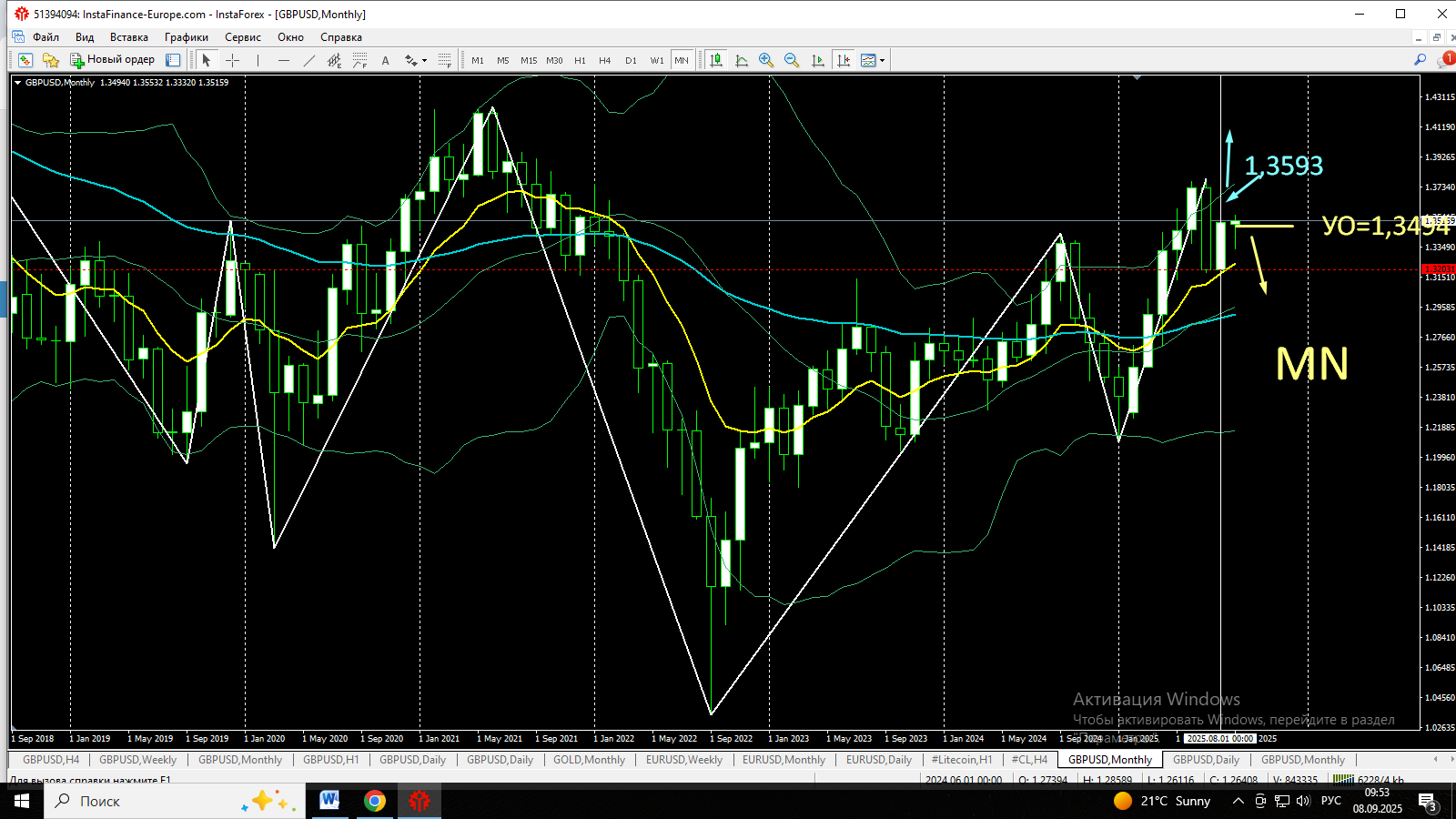This screenshot has height=819, width=1456.
Task: Expand the arrows tool dropdown
Action: (x=425, y=61)
